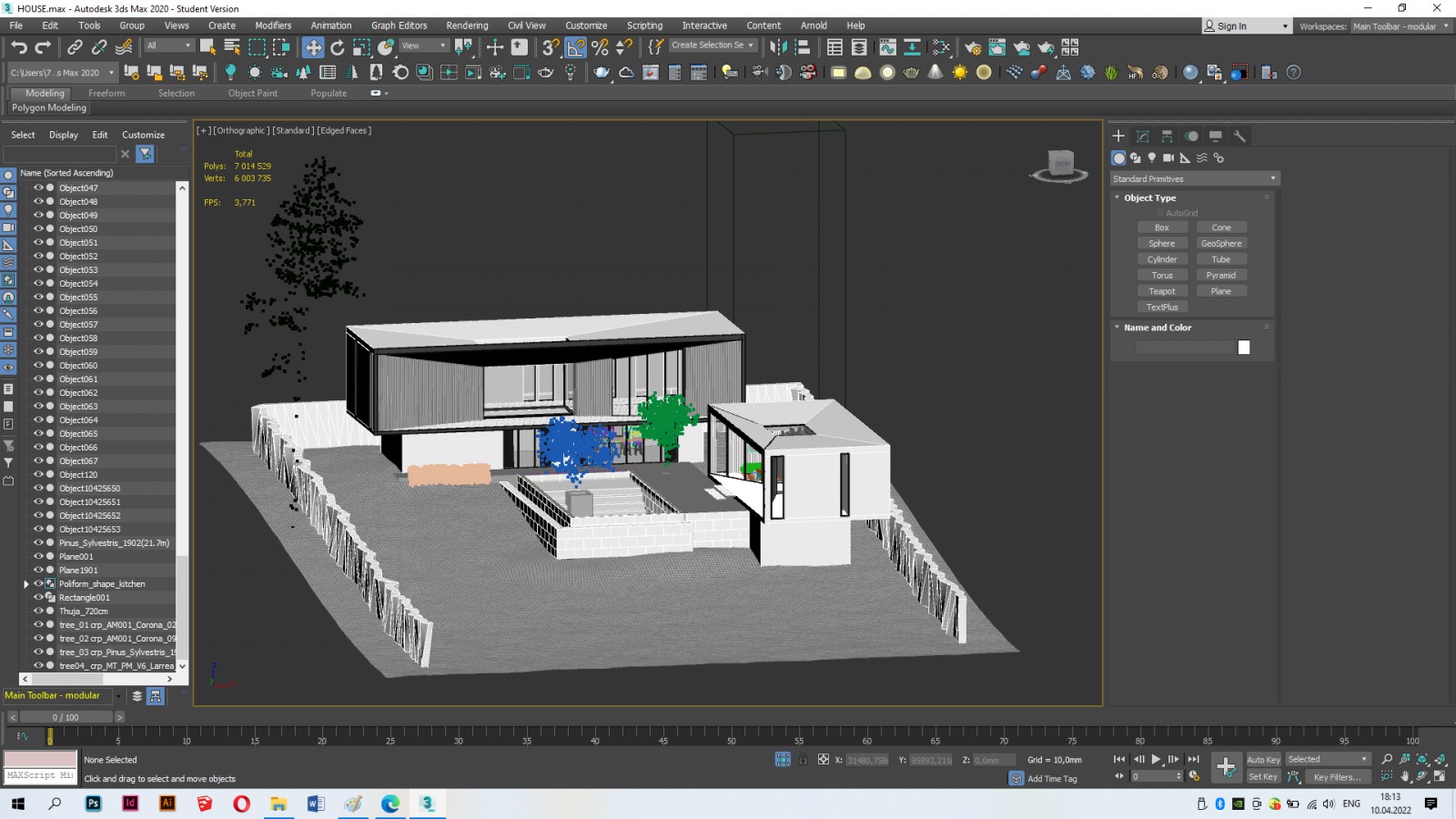Click the Undo arrow icon

pos(19,47)
